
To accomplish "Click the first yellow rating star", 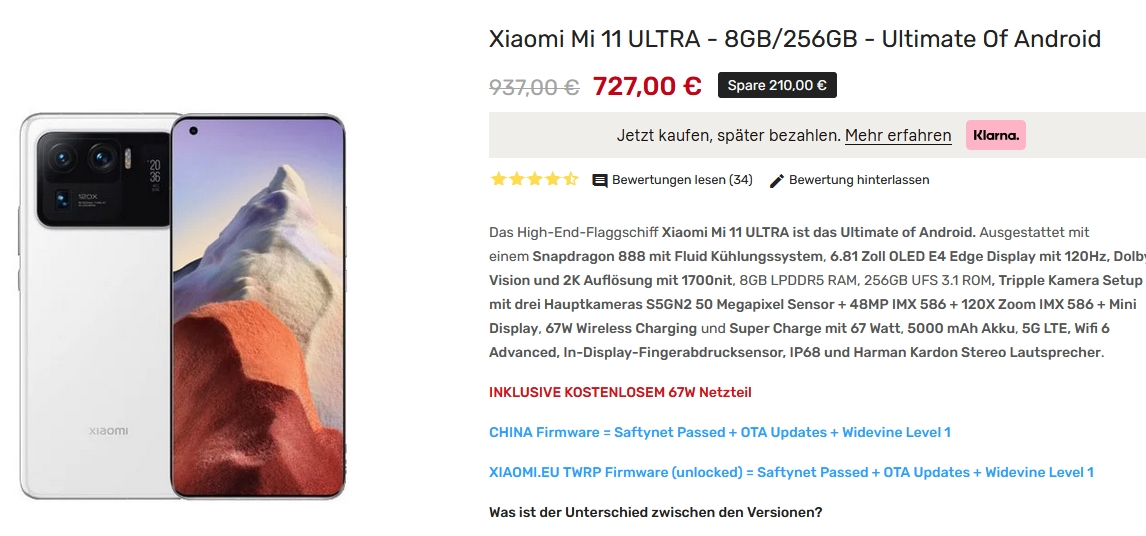I will pyautogui.click(x=498, y=179).
